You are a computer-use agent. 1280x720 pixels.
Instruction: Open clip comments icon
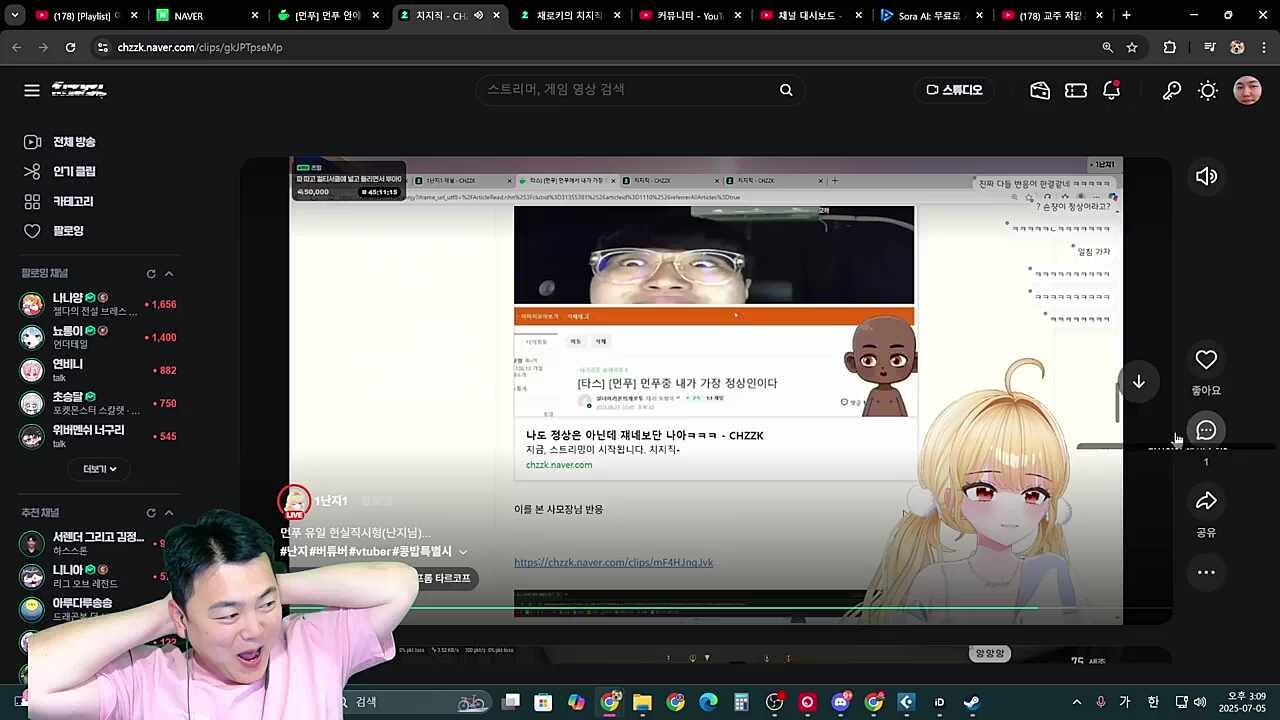1206,430
